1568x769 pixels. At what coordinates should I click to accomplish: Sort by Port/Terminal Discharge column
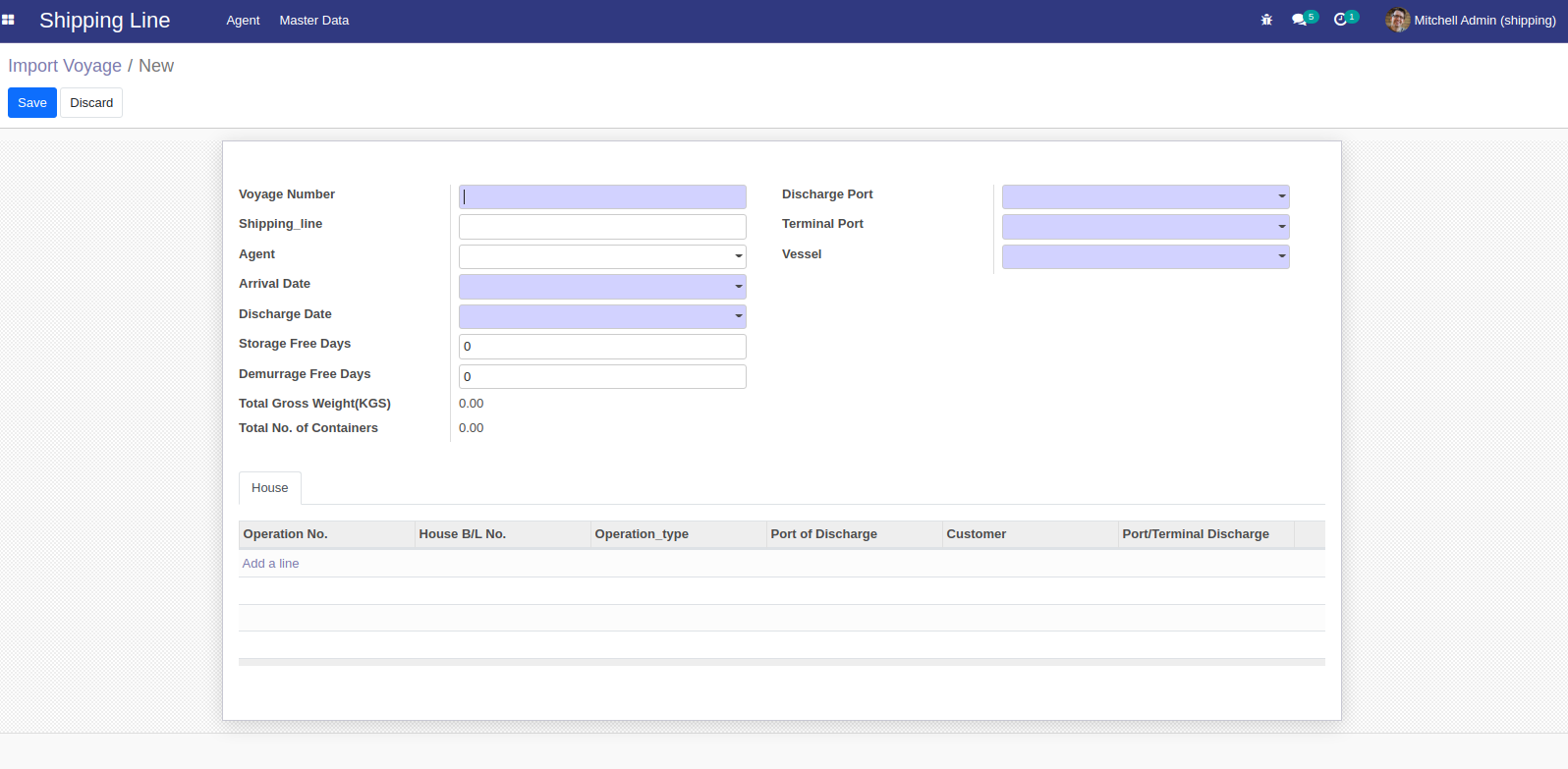1205,534
